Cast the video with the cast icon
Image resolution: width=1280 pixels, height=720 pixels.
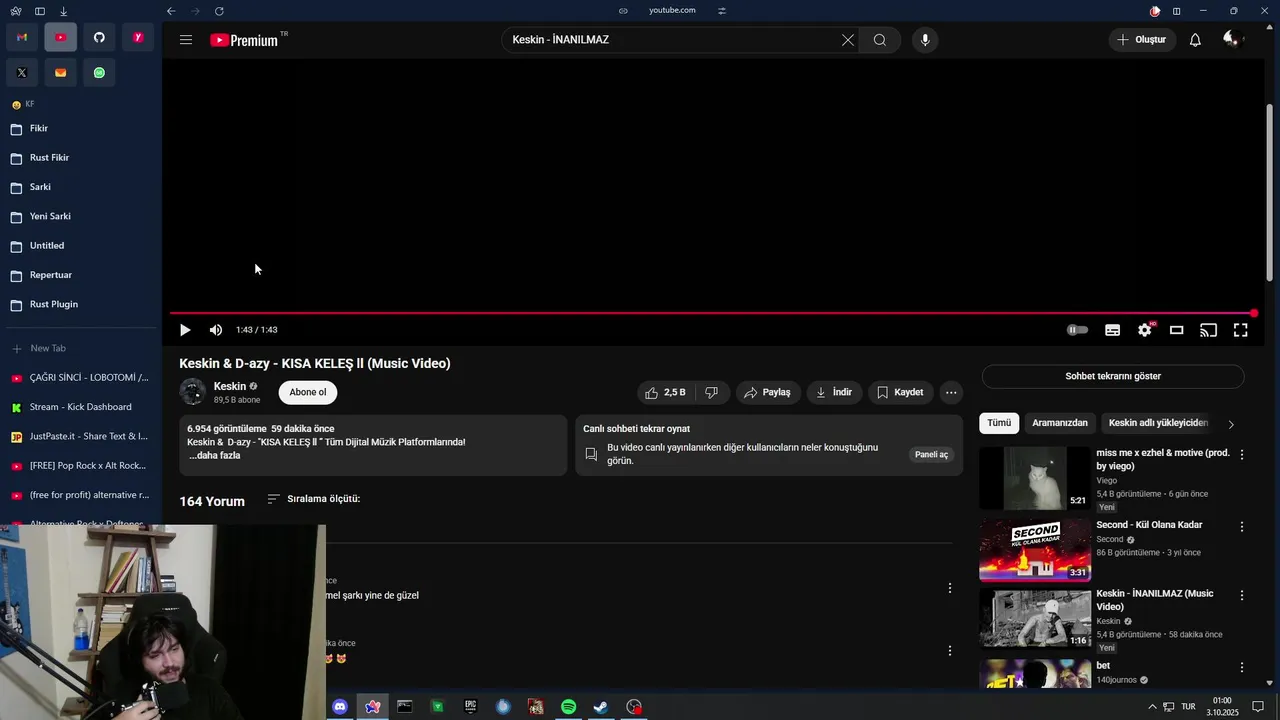1209,330
